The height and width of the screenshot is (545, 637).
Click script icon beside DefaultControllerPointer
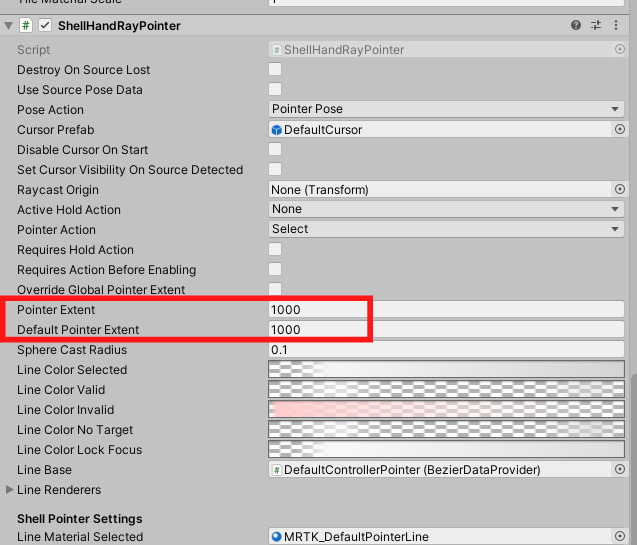click(277, 470)
